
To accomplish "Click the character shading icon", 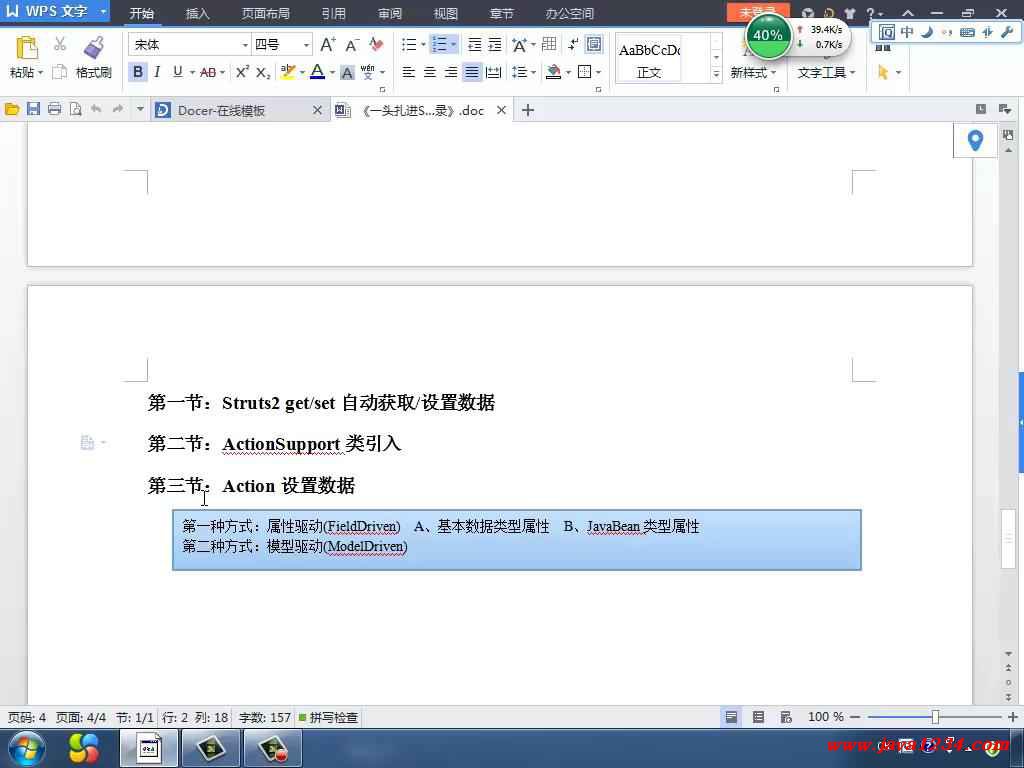I will 347,72.
